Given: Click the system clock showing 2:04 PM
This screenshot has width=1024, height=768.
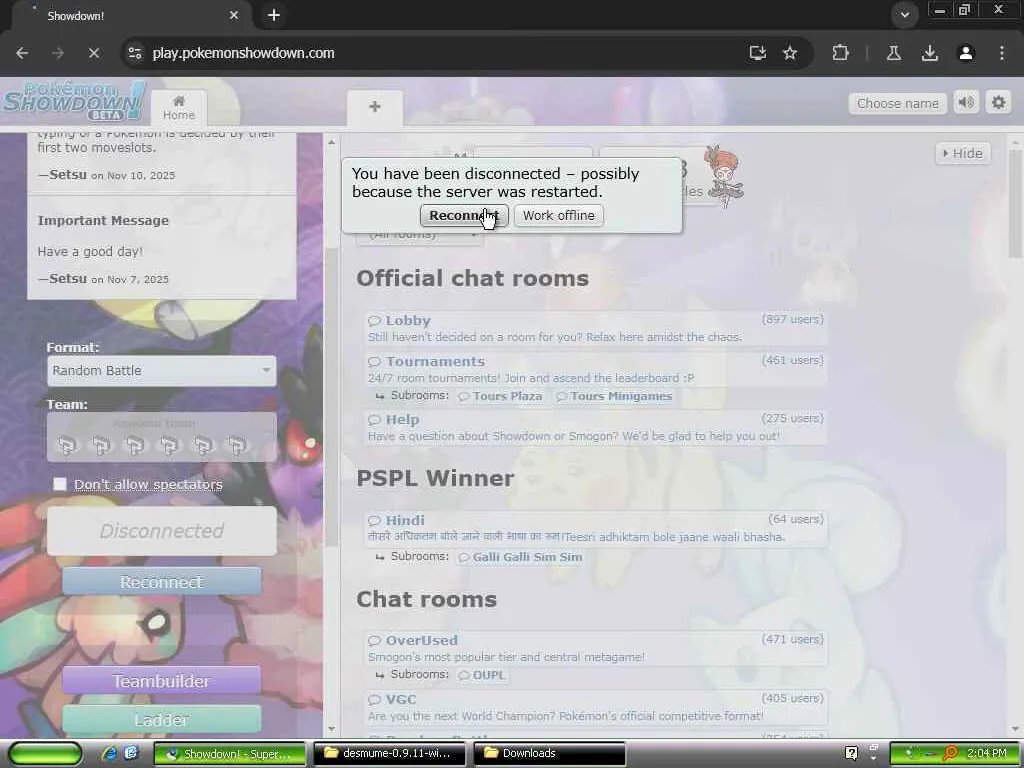Looking at the screenshot, I should [x=987, y=753].
